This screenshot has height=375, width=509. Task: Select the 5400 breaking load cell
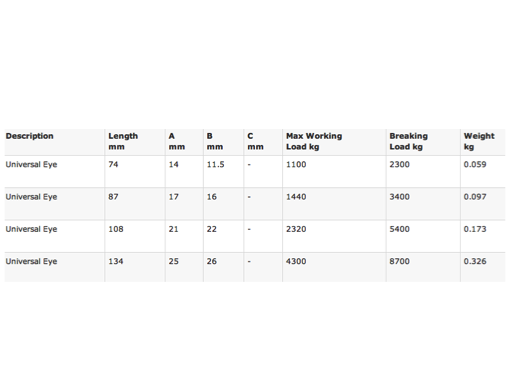point(399,229)
